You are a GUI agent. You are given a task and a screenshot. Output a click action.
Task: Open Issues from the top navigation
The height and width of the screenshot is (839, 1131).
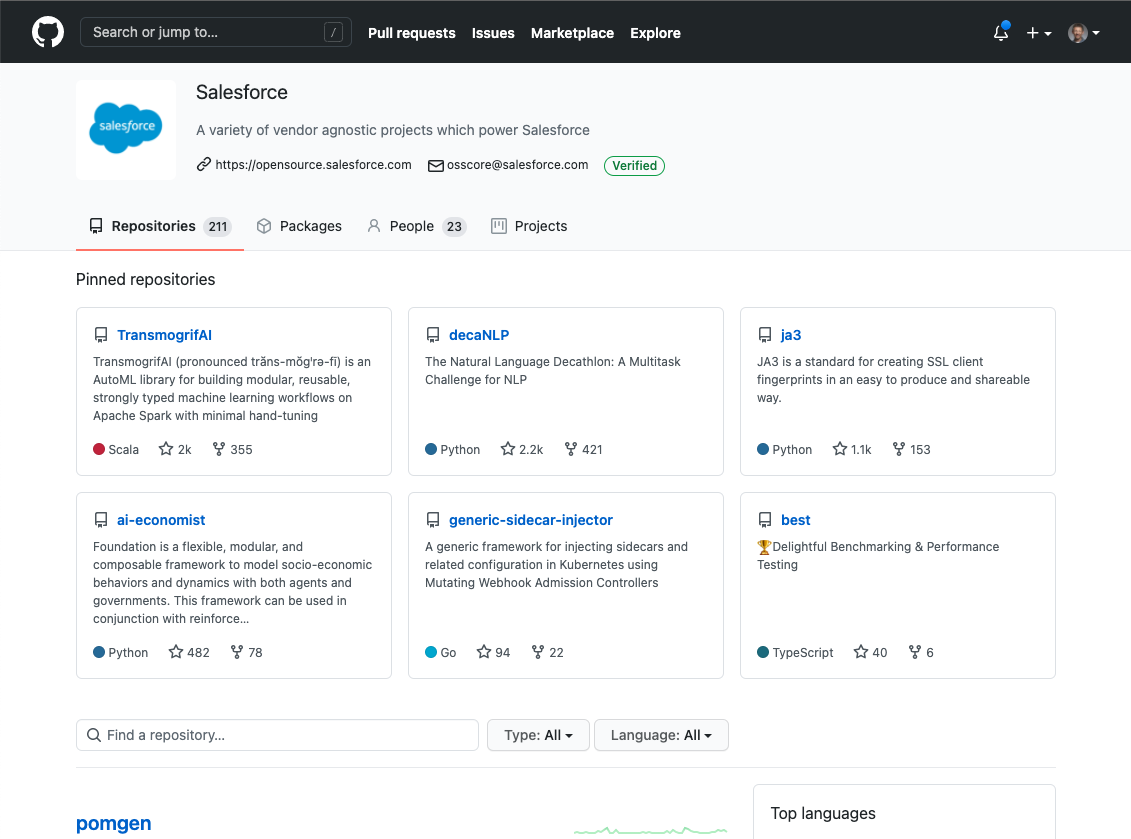[x=493, y=33]
